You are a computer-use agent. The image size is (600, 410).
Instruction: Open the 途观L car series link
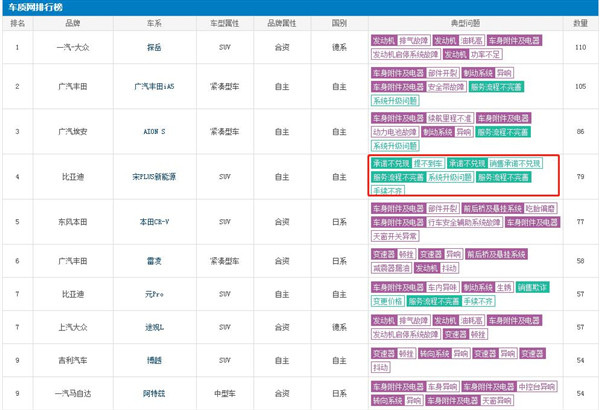click(154, 327)
